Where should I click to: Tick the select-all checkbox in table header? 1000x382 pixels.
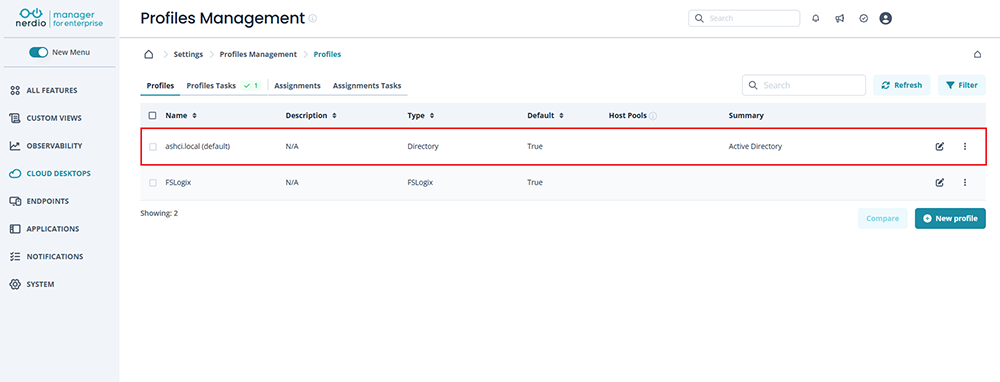152,115
